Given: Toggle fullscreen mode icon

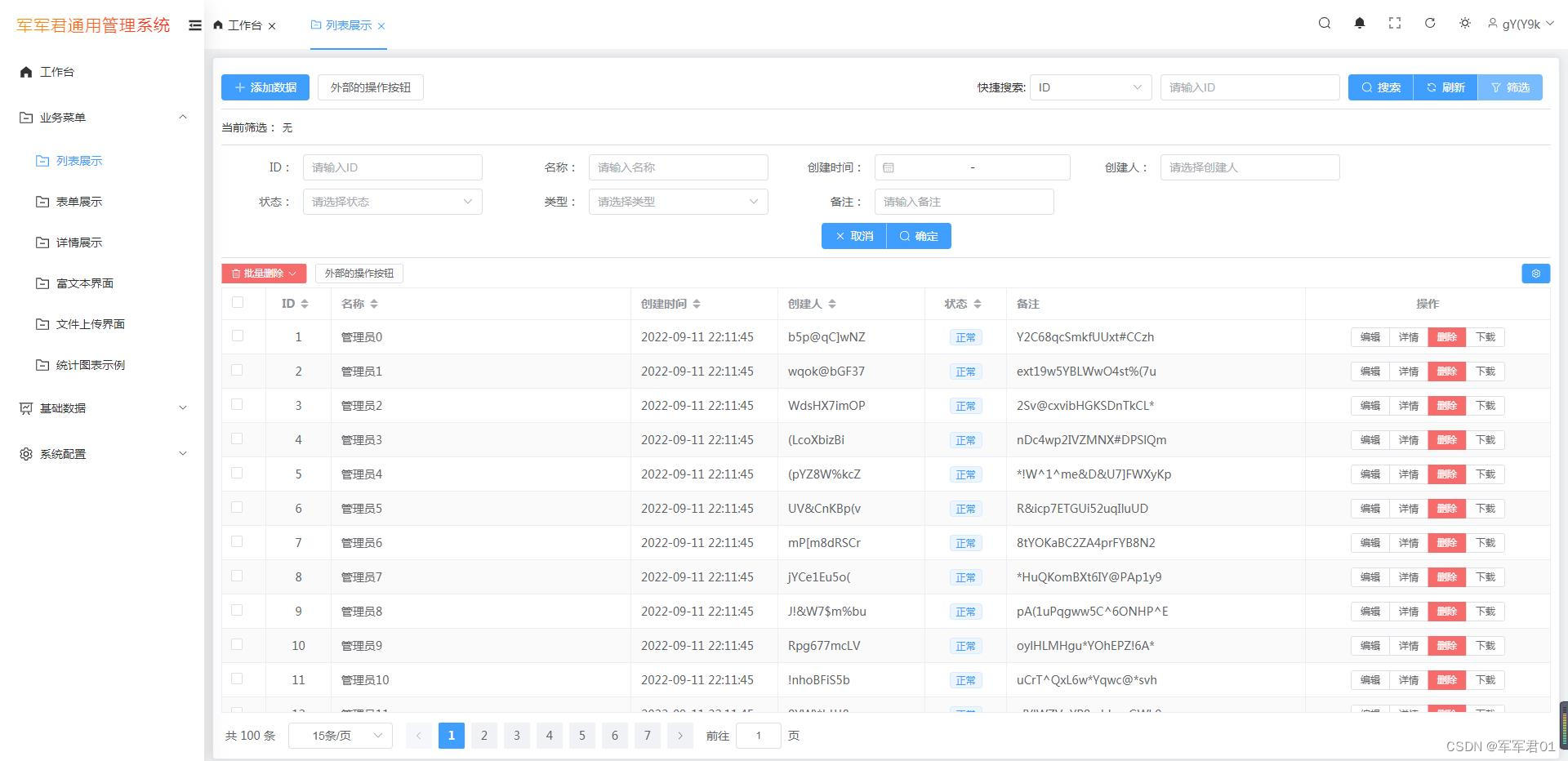Looking at the screenshot, I should pyautogui.click(x=1395, y=24).
